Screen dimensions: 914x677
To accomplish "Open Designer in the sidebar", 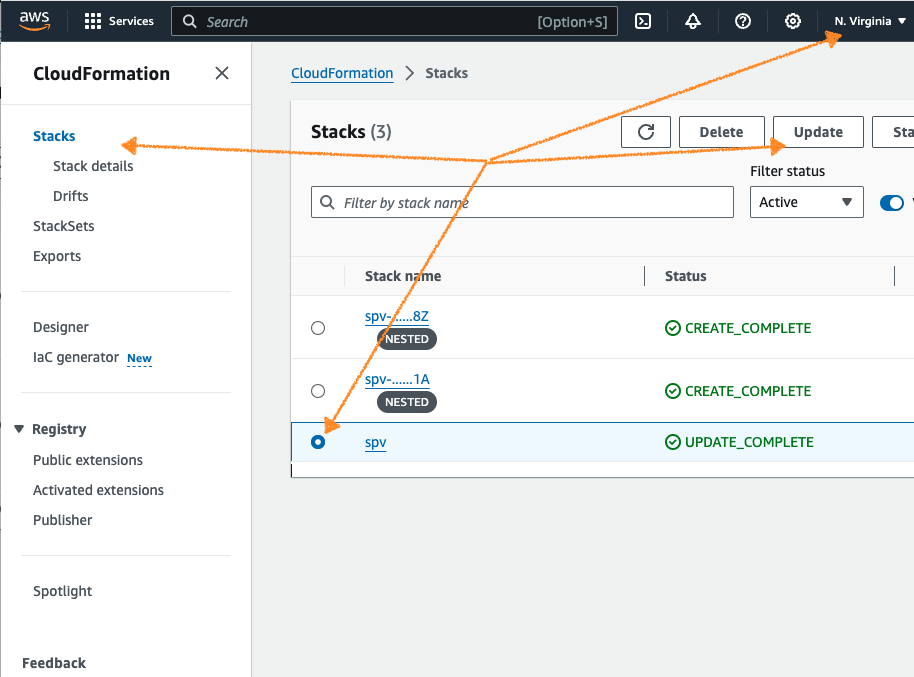I will [61, 327].
